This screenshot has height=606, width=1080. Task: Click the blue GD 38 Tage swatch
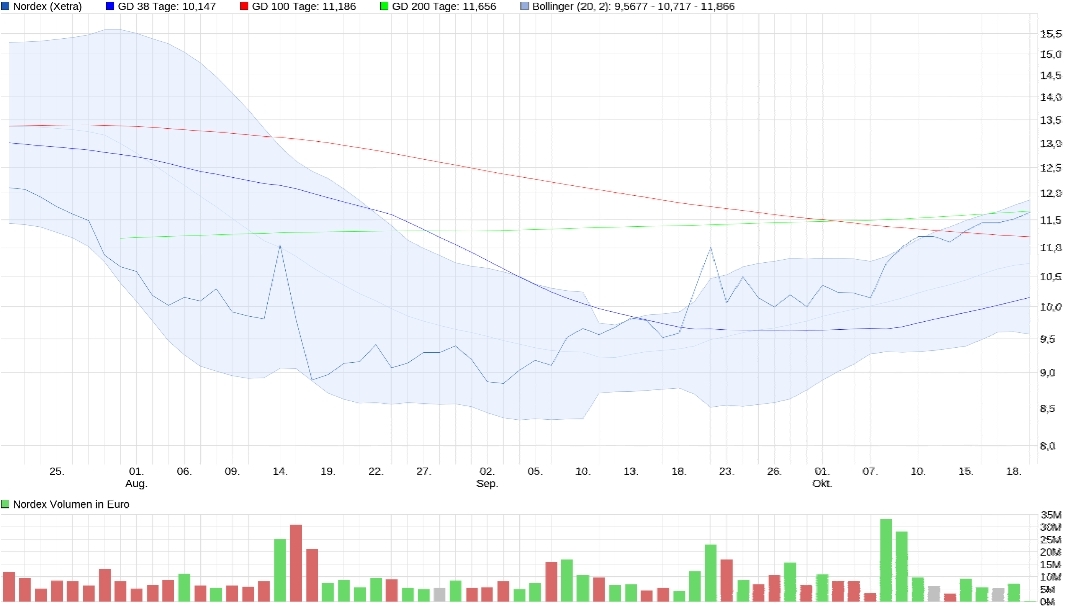coord(110,6)
